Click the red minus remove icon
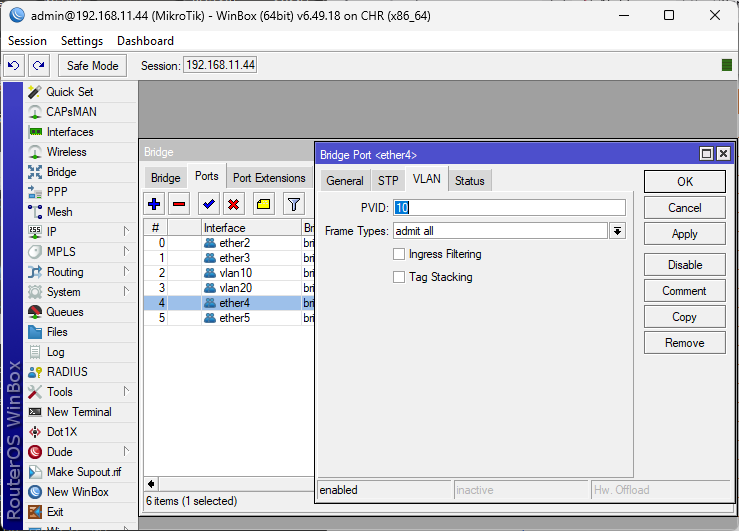Screen dimensions: 739x531 coord(179,204)
